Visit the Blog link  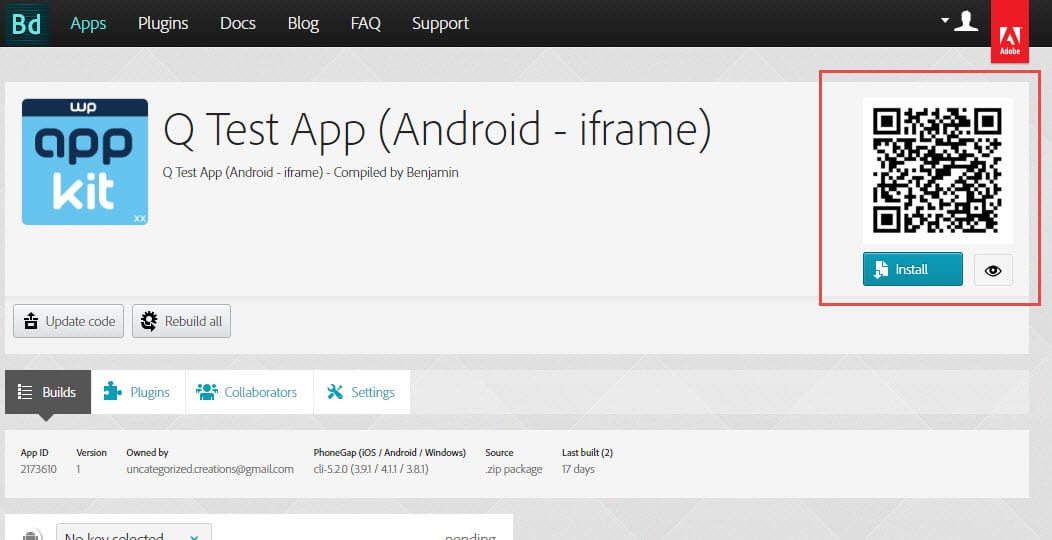coord(303,23)
